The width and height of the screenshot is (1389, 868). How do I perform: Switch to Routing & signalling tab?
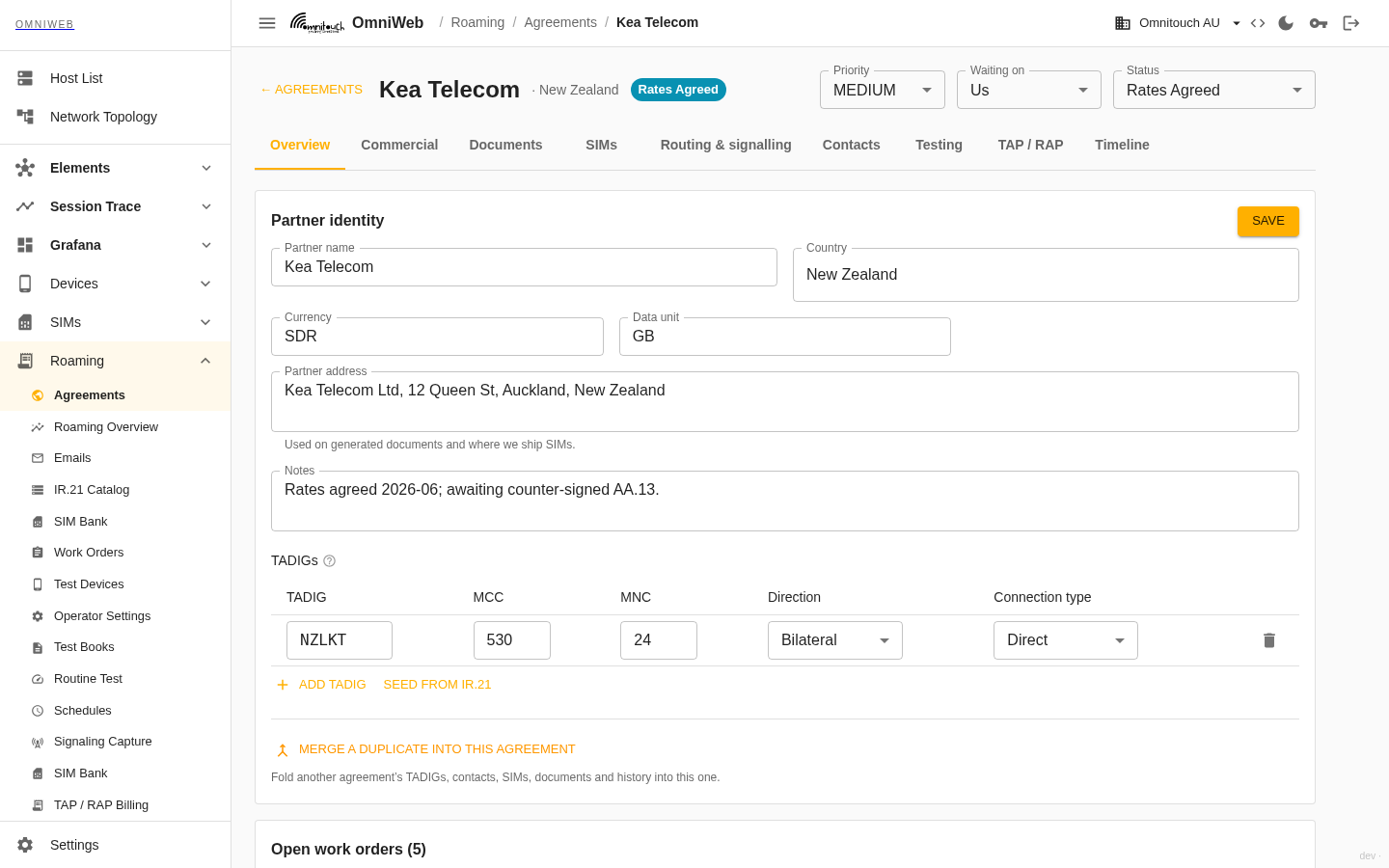(726, 145)
